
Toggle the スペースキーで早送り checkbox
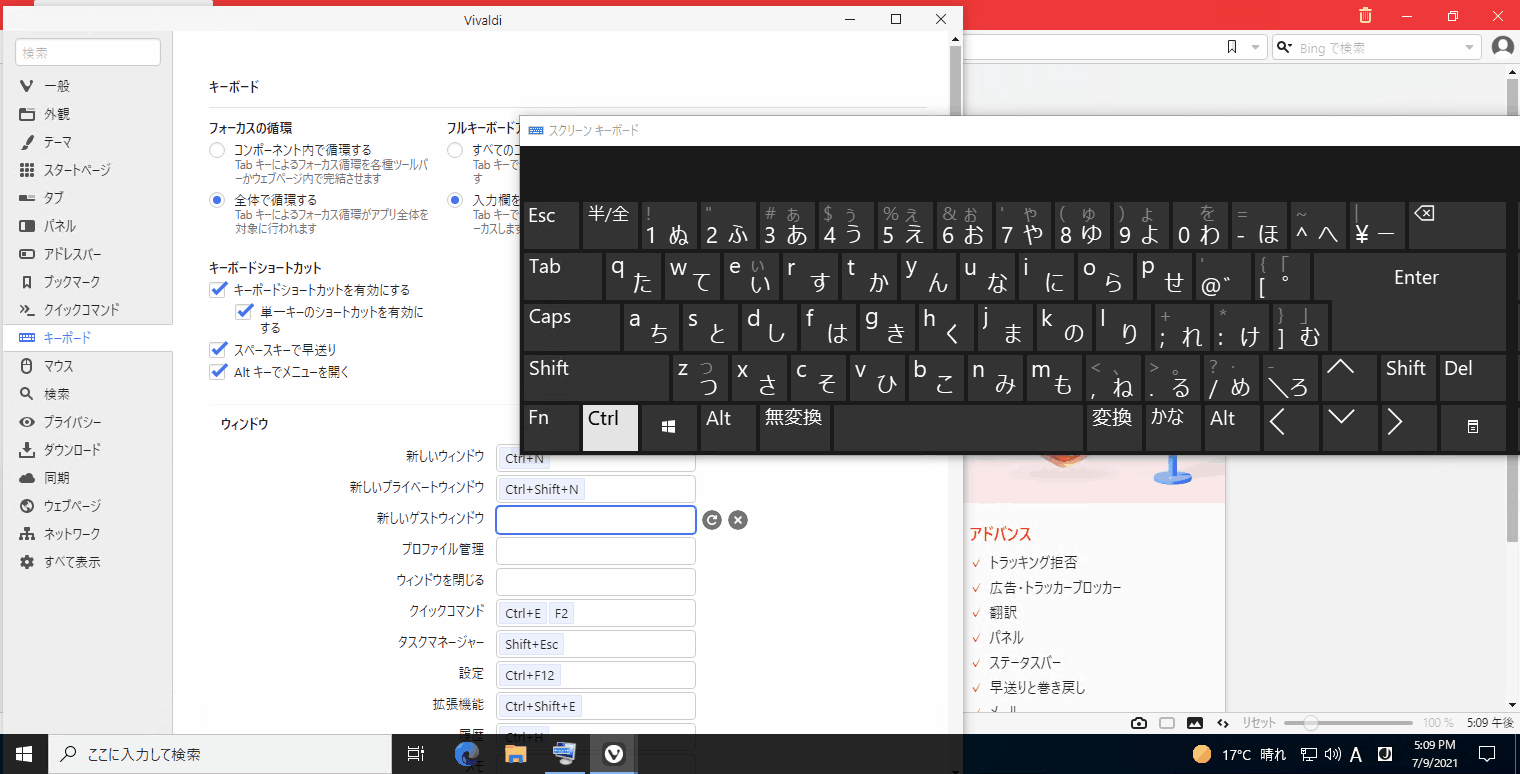[x=218, y=350]
